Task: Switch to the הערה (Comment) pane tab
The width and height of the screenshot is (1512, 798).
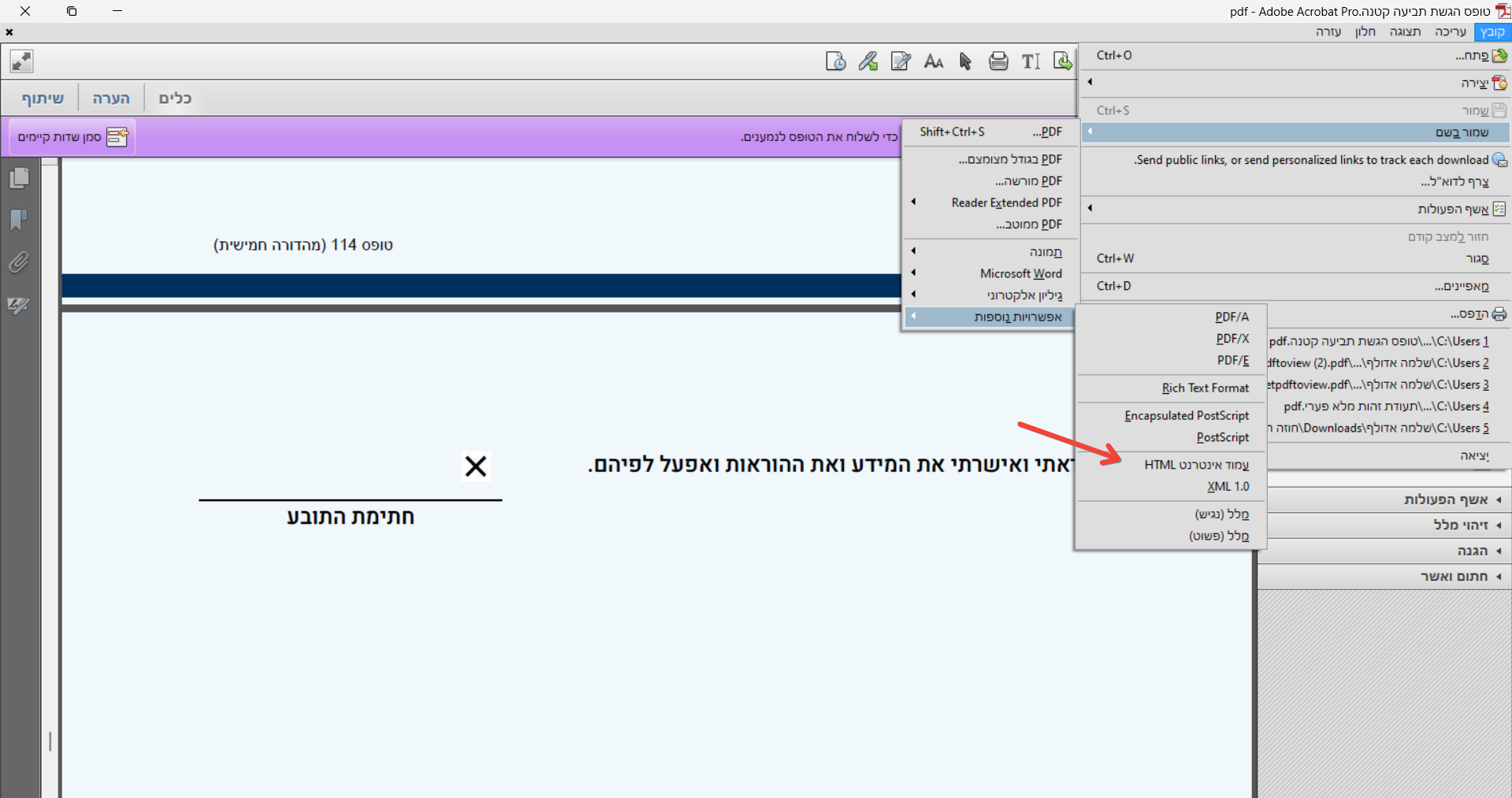Action: tap(111, 98)
